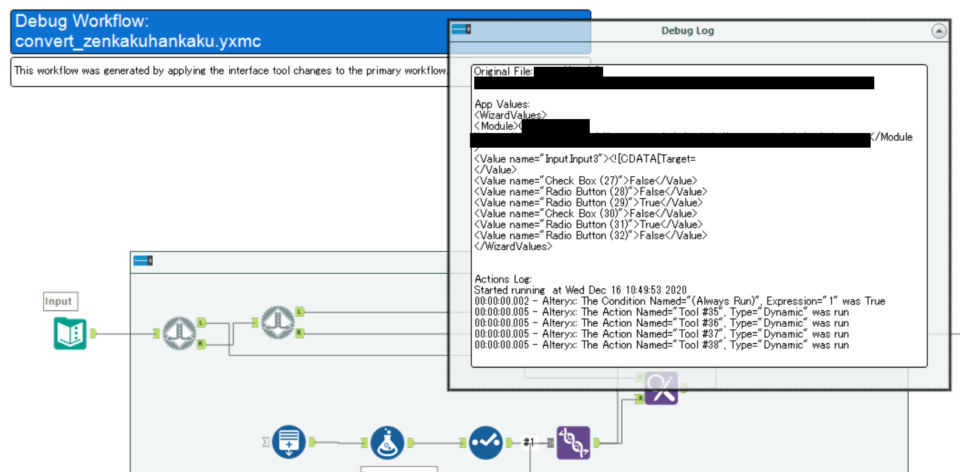Select the green Input macro tool
Screen dimensions: 960x472
(x=70, y=334)
